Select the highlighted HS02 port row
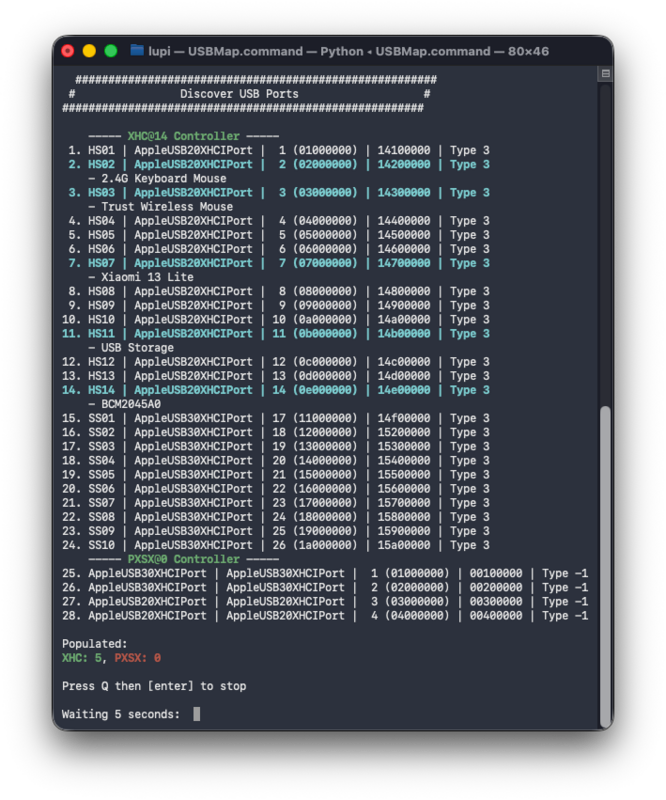This screenshot has height=800, width=666. (x=279, y=164)
